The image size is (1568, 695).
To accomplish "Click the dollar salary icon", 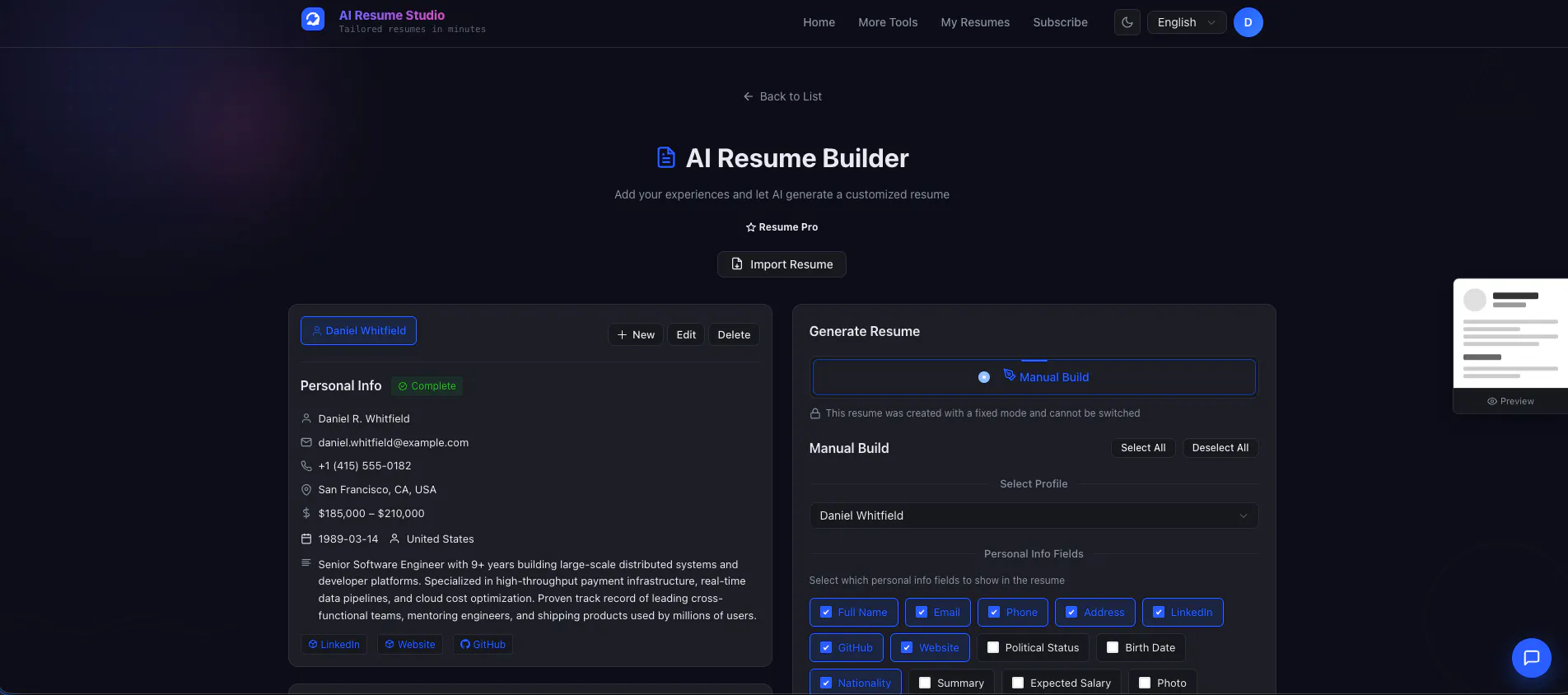I will 306,513.
